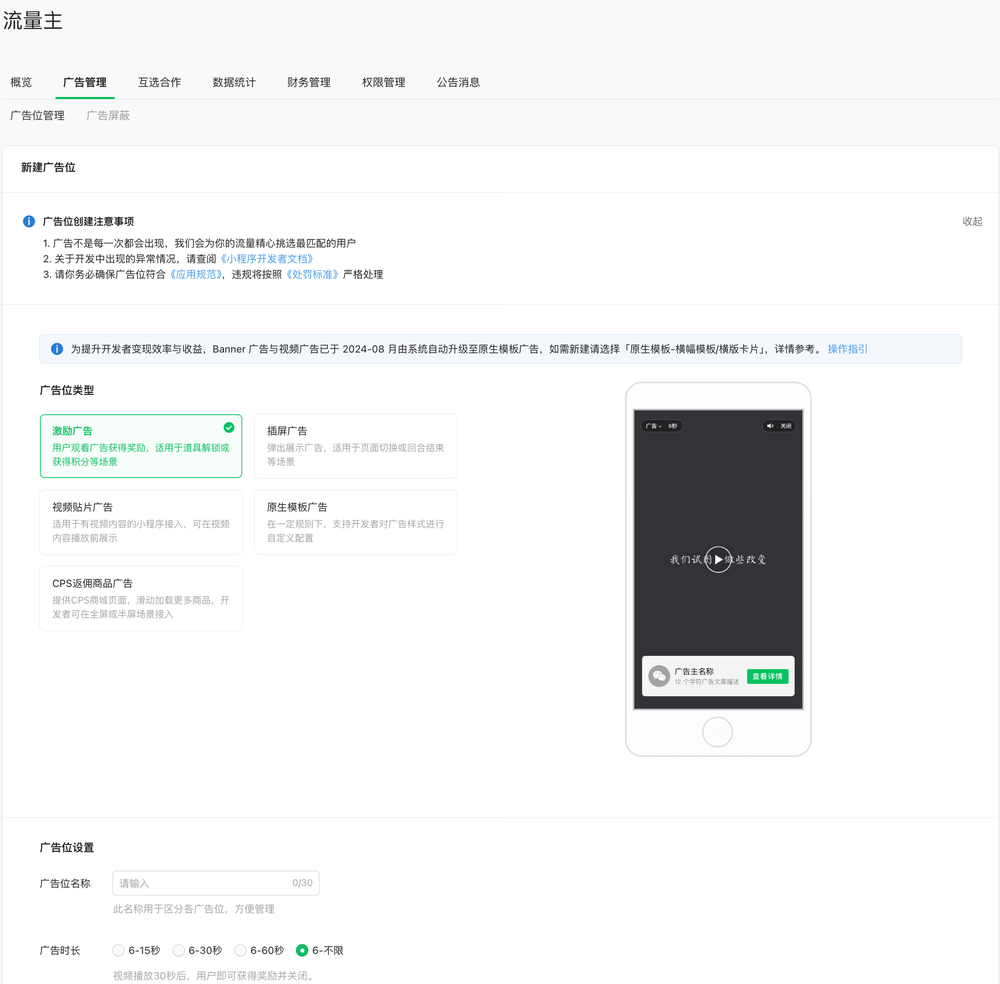This screenshot has height=984, width=1000.
Task: Open the 财务管理 tab
Action: click(x=308, y=82)
